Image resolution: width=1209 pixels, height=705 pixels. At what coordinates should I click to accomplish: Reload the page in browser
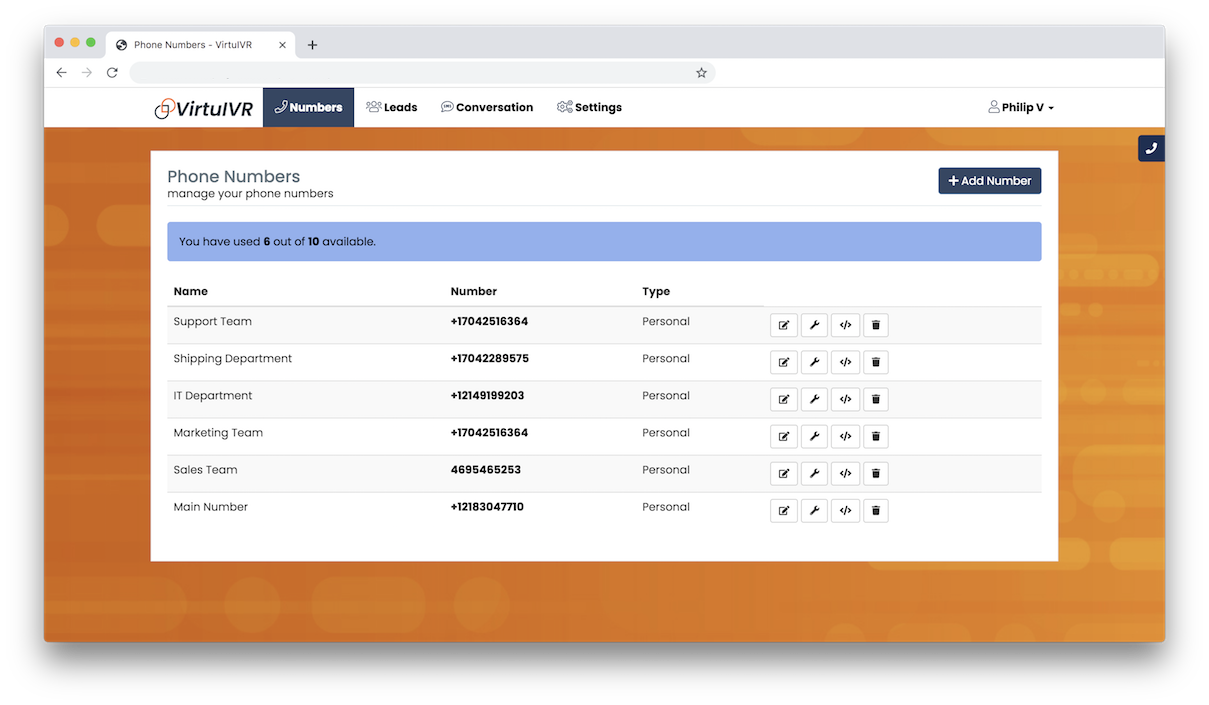[112, 73]
